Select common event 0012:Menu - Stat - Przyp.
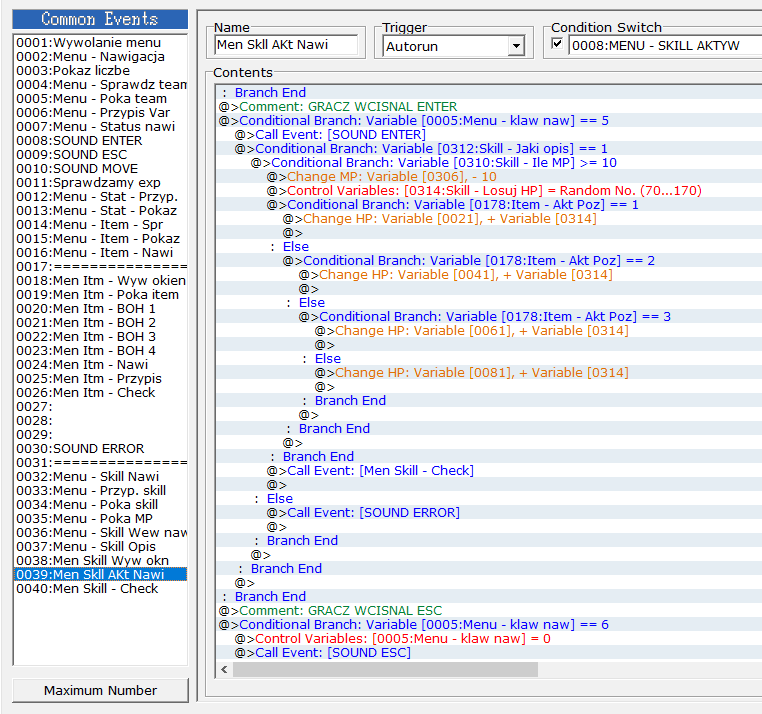Screen dimensions: 762x714 pos(100,197)
